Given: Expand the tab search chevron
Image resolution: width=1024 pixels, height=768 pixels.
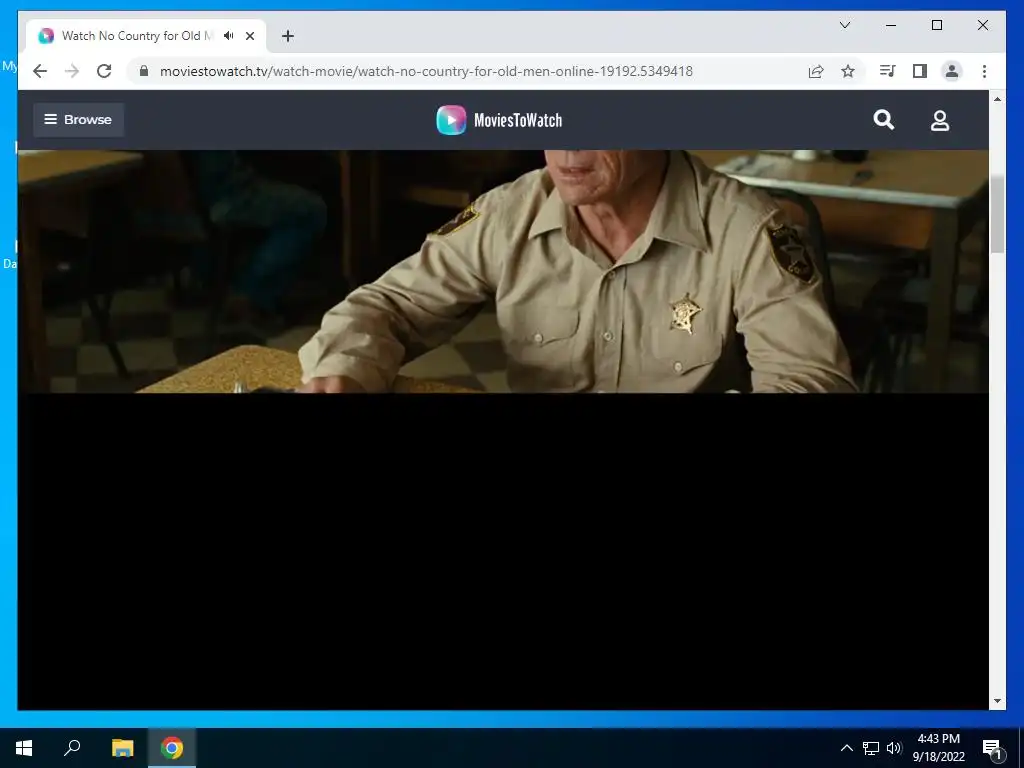Looking at the screenshot, I should coord(844,25).
